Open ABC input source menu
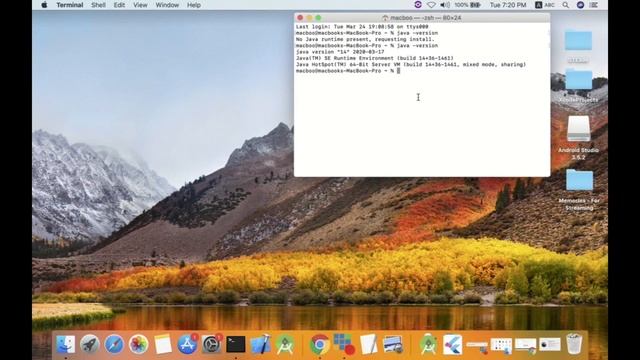640x360 pixels. pyautogui.click(x=545, y=5)
